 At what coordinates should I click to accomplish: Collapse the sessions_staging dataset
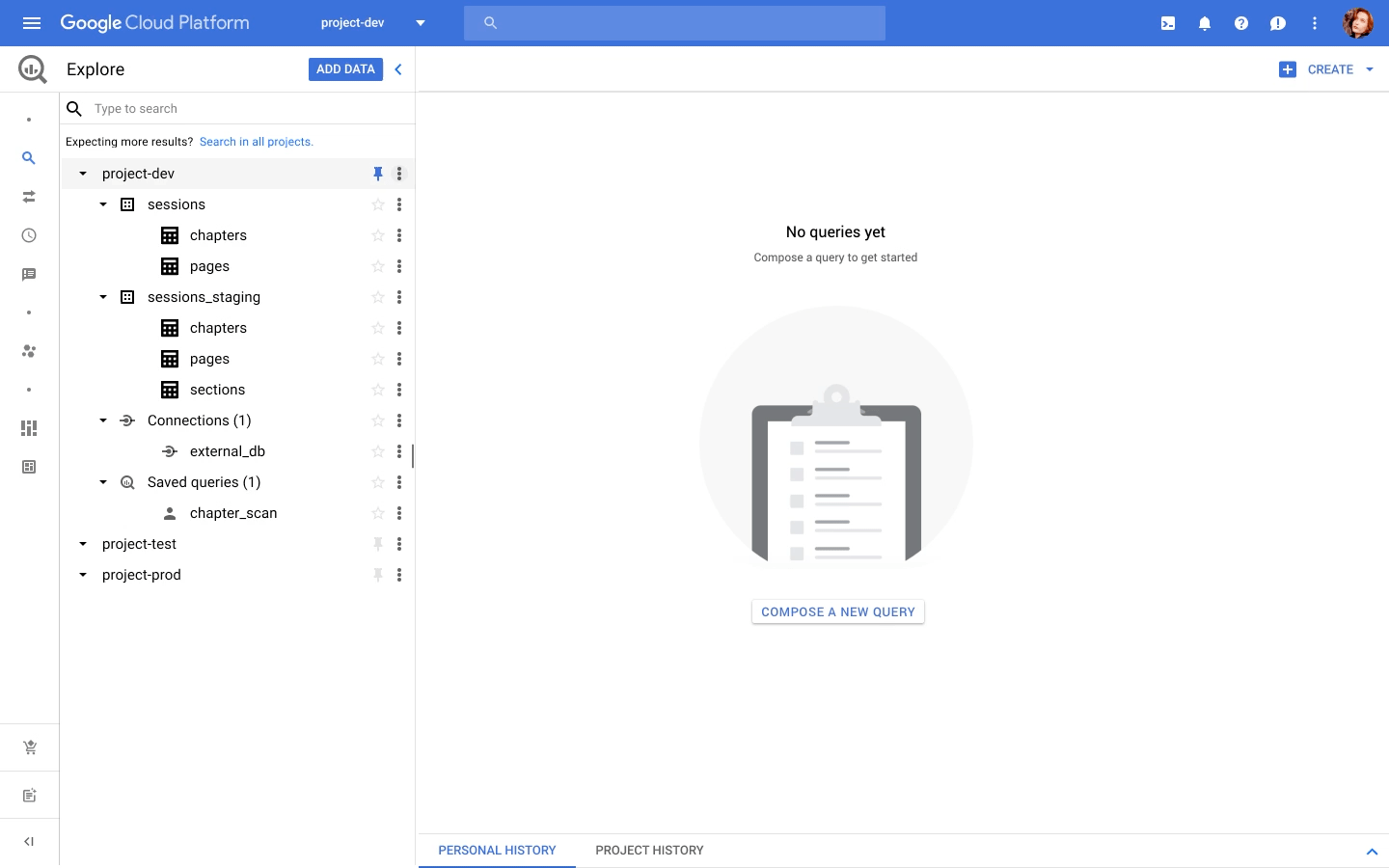pos(103,297)
